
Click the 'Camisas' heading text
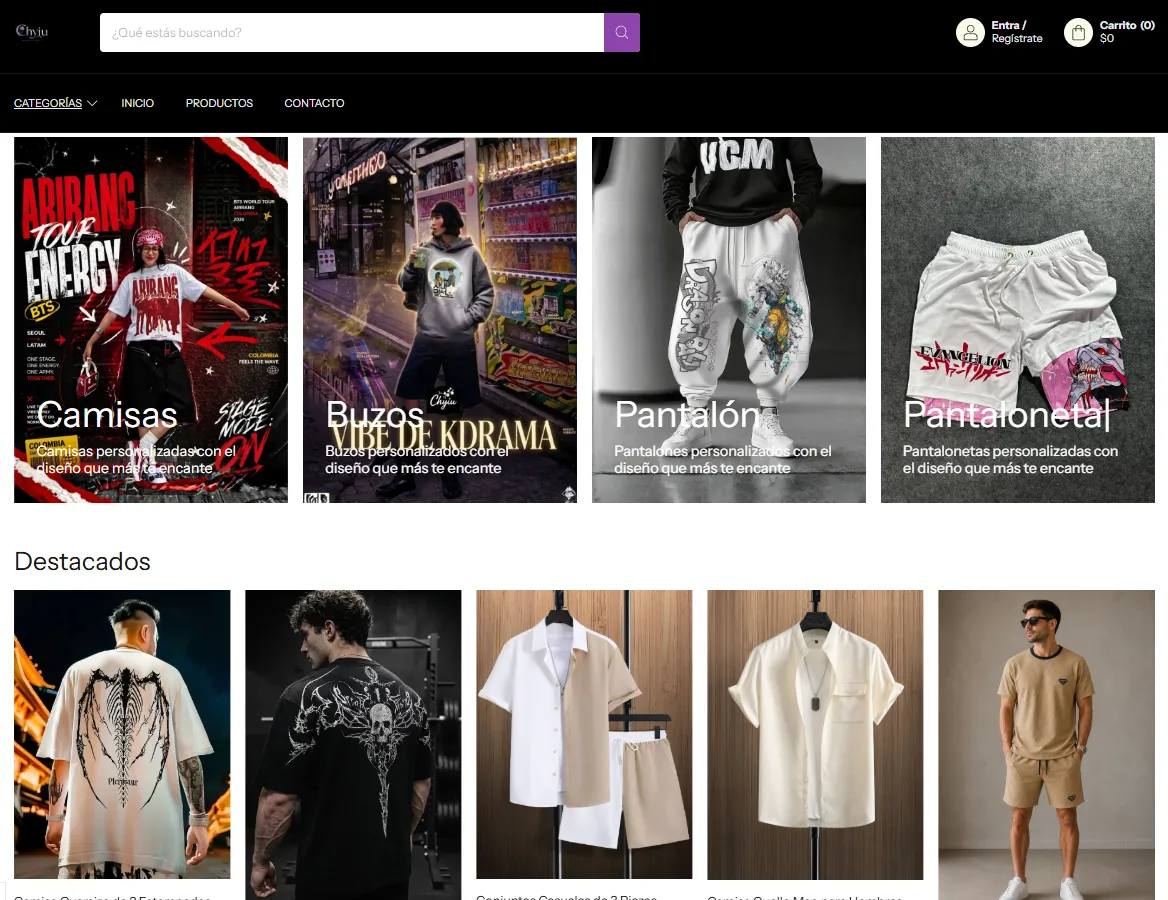coord(107,415)
